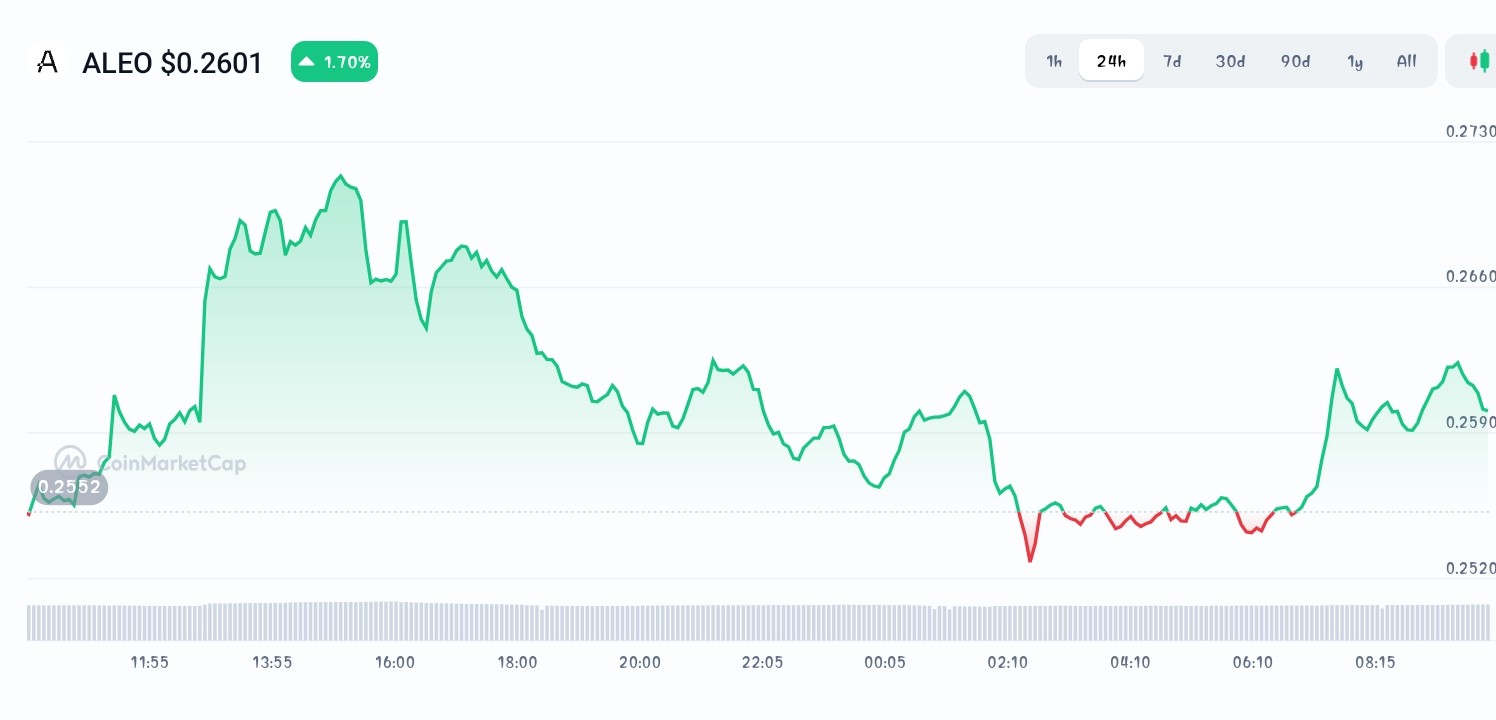Image resolution: width=1496 pixels, height=720 pixels.
Task: Show the 1y price history
Action: pyautogui.click(x=1355, y=61)
